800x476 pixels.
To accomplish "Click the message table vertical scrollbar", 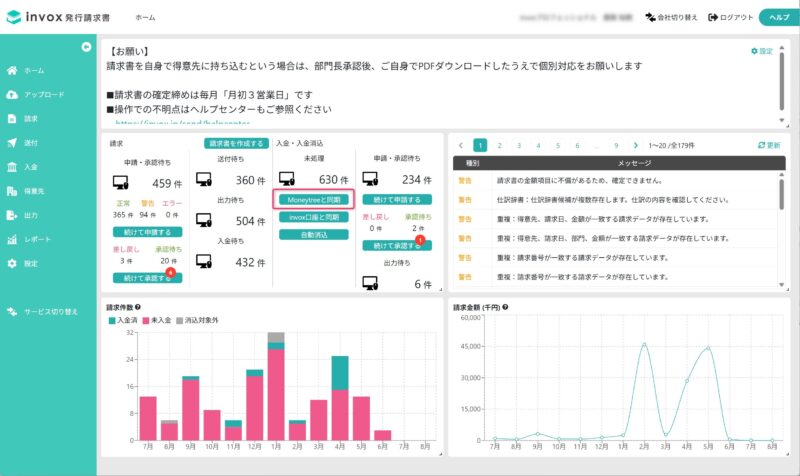I will [782, 195].
